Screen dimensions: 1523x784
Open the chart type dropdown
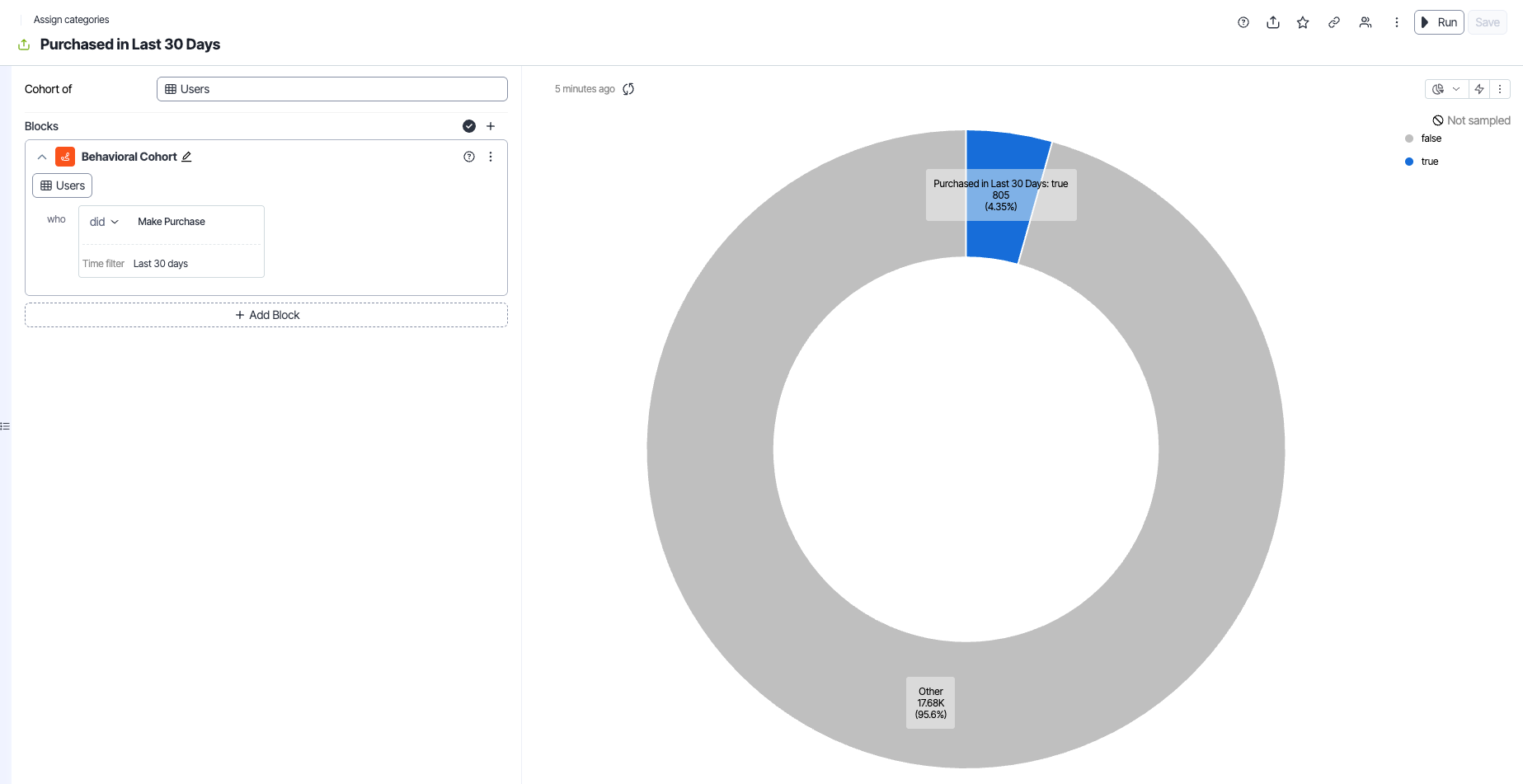[x=1446, y=89]
